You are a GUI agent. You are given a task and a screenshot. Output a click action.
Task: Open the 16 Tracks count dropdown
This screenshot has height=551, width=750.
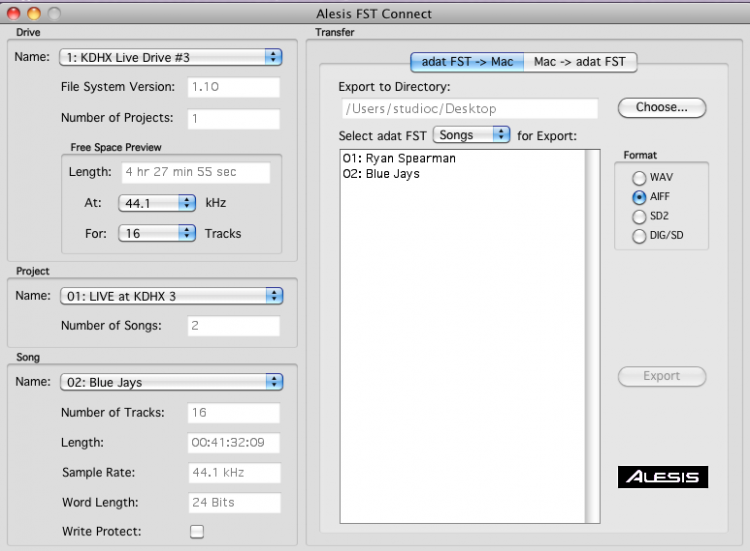(156, 233)
